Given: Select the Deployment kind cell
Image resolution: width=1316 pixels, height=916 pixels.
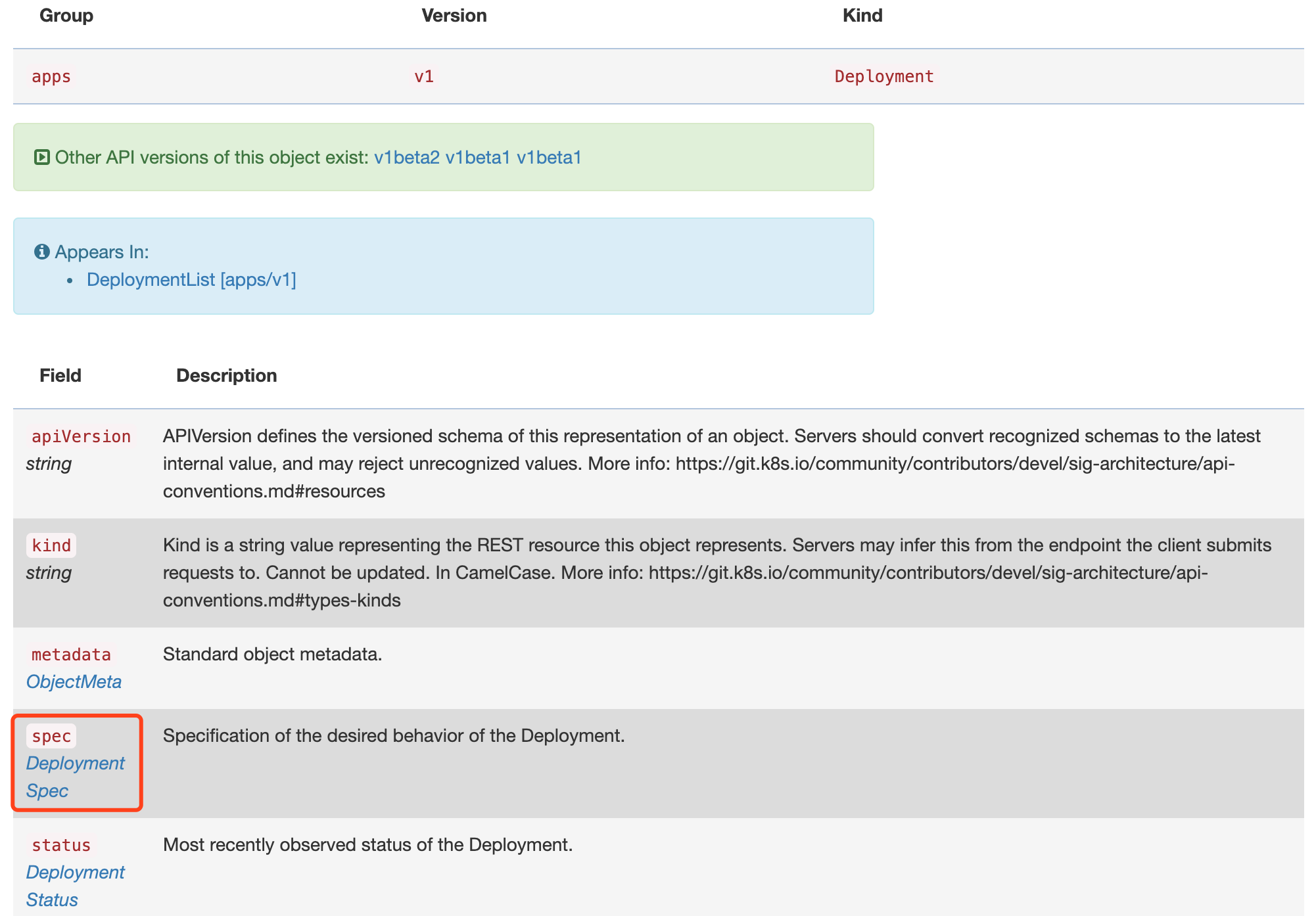Looking at the screenshot, I should pos(883,76).
